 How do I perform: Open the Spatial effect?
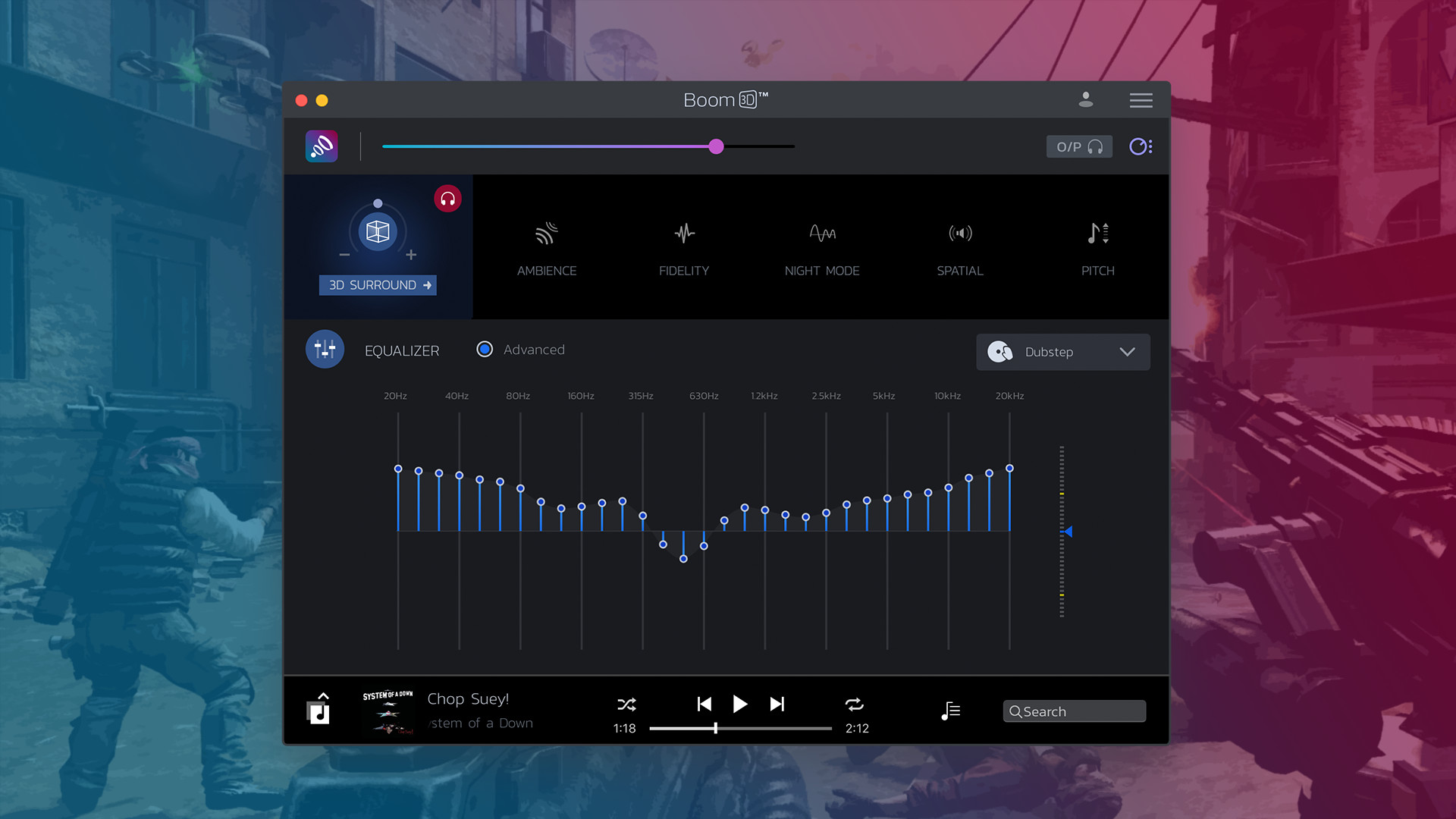tap(960, 234)
